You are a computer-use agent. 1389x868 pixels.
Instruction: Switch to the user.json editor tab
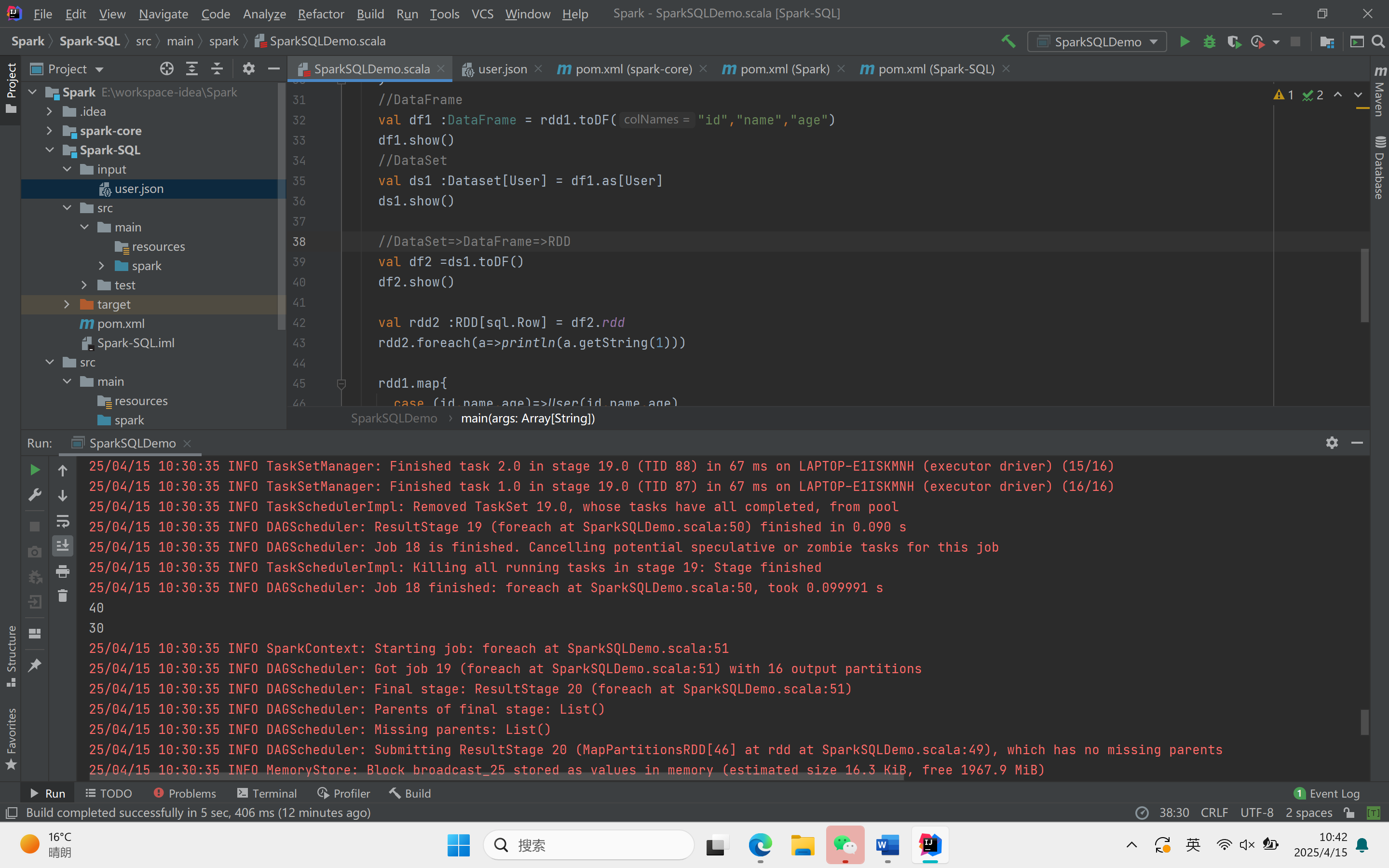click(502, 69)
